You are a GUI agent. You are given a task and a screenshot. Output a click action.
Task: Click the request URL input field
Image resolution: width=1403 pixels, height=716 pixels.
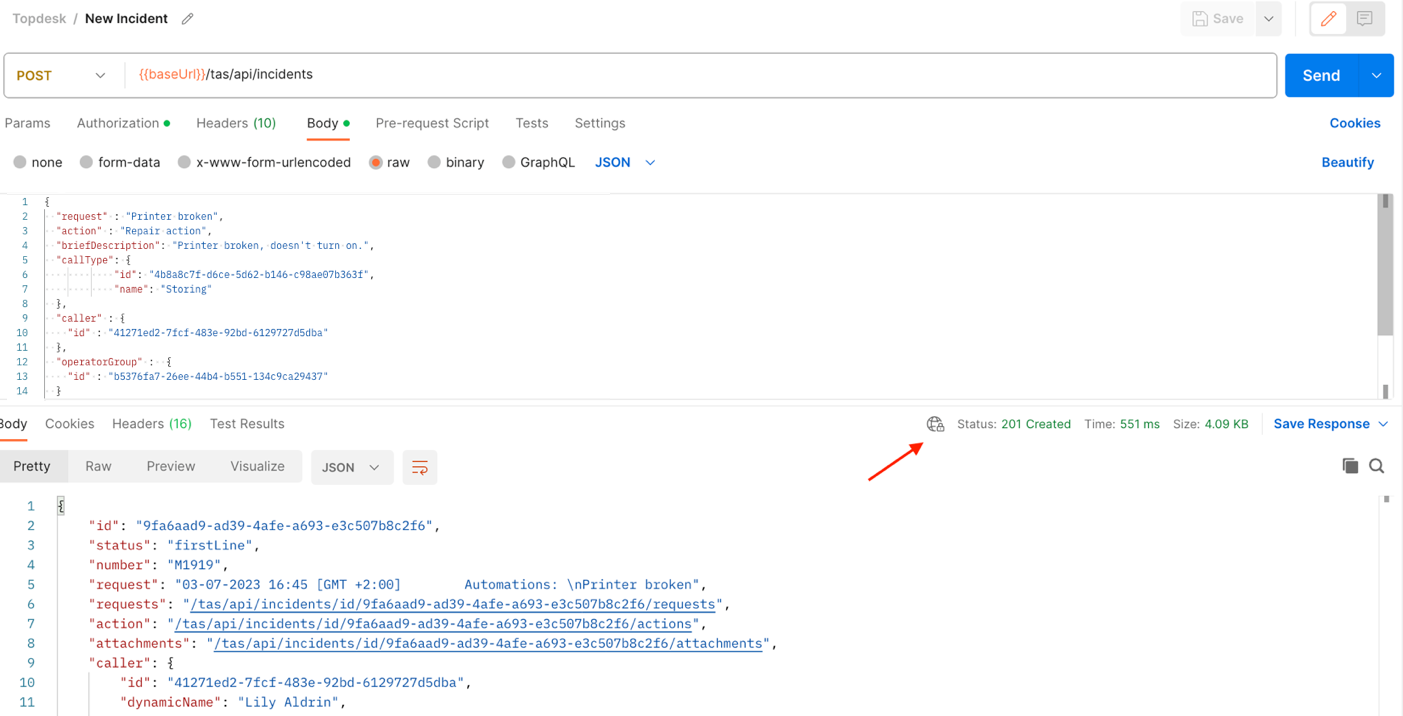(x=700, y=75)
